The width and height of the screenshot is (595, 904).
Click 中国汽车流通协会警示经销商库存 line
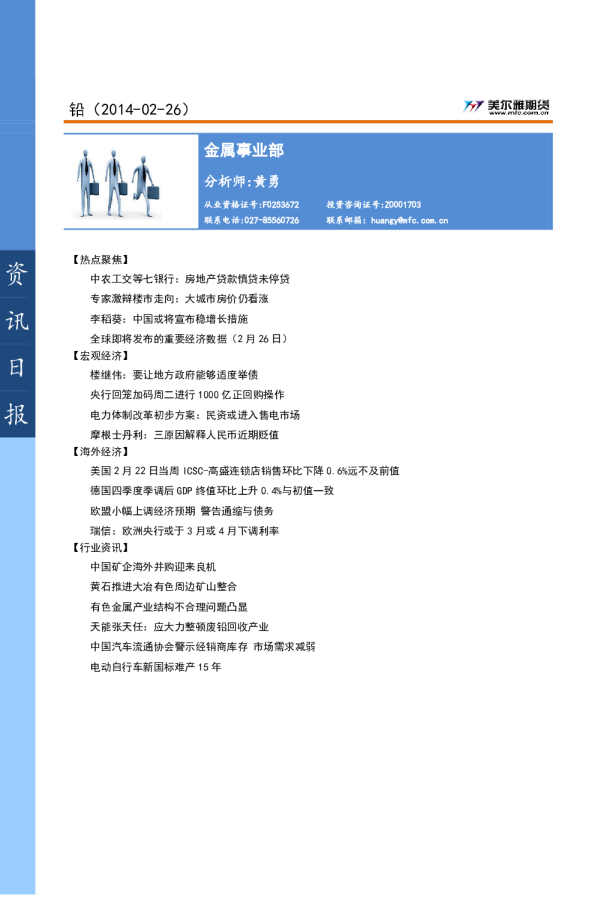point(203,647)
